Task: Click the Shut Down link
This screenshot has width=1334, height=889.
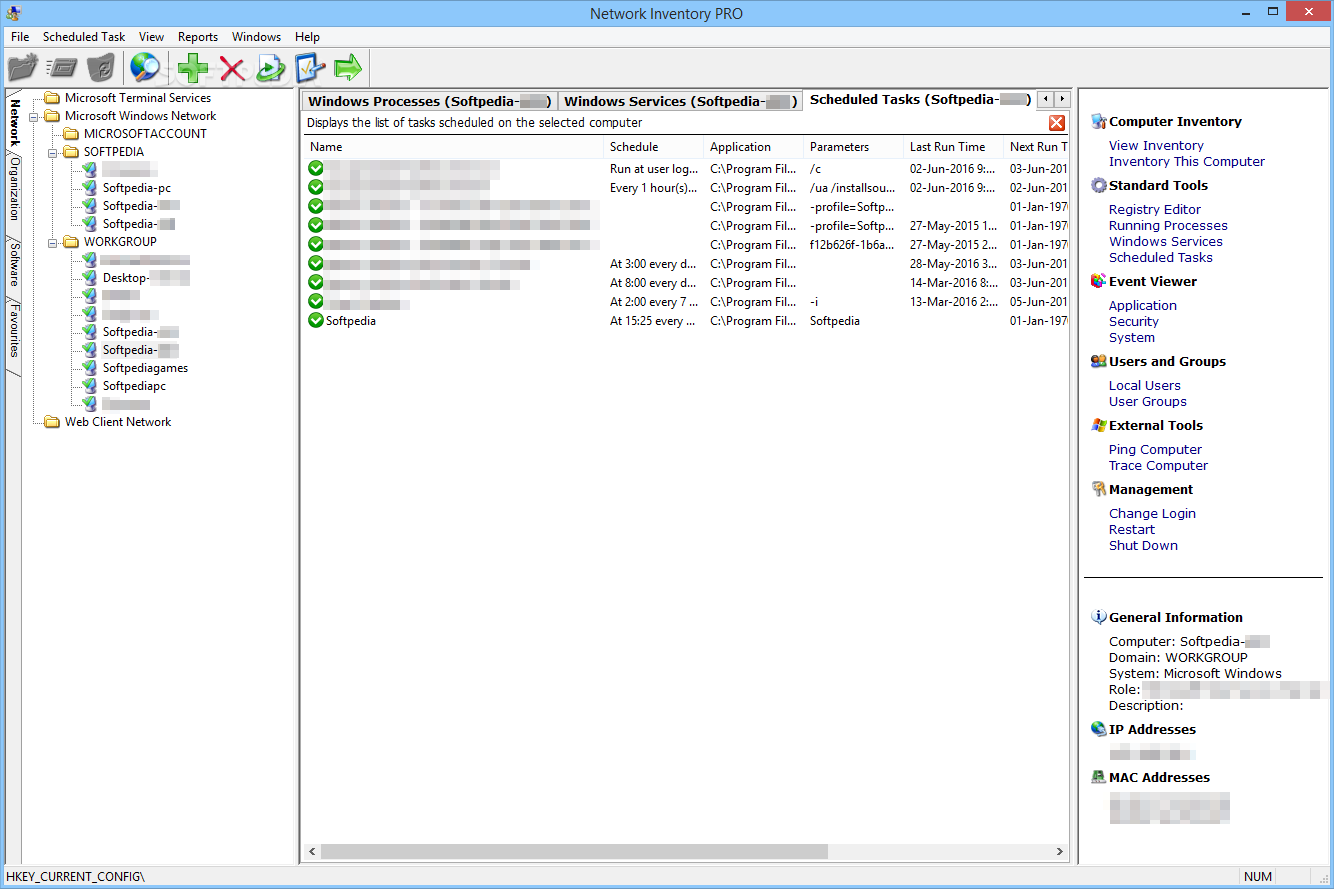Action: (x=1143, y=545)
